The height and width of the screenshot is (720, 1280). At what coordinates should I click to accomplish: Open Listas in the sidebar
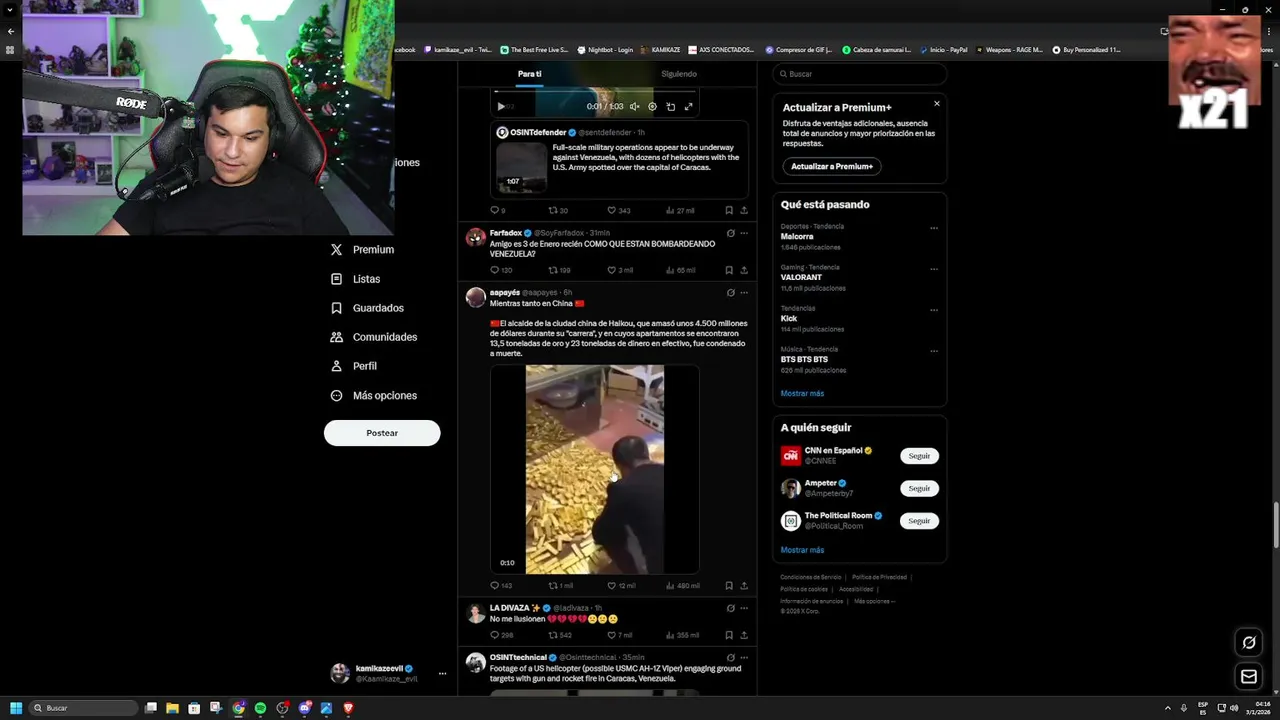[355, 279]
